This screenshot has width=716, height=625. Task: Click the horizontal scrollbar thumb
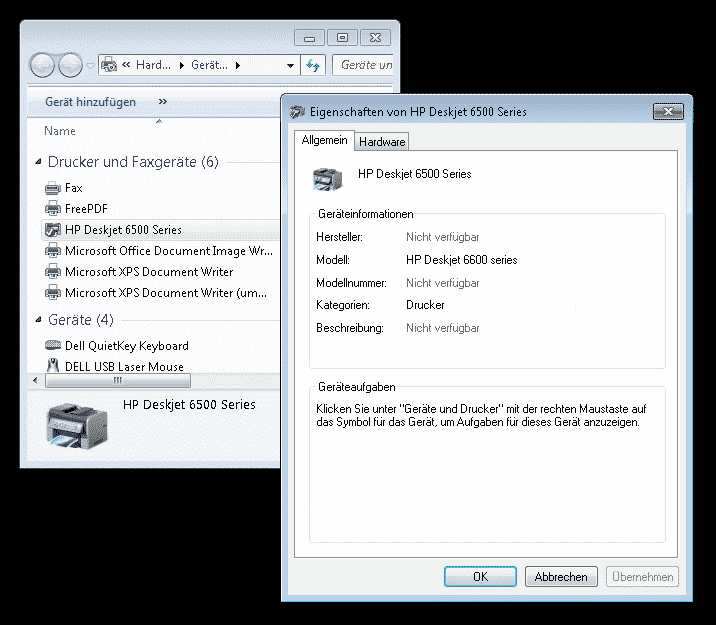tap(118, 380)
